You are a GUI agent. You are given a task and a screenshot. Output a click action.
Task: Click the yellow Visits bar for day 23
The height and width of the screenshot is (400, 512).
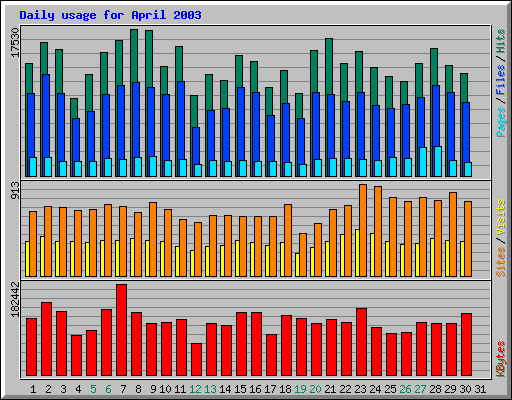tap(357, 253)
